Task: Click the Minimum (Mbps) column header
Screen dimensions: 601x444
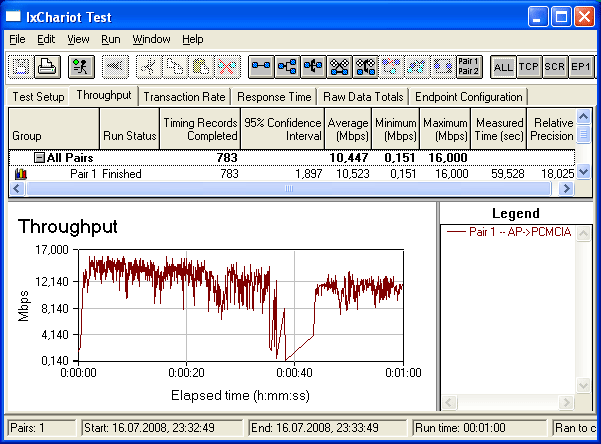Action: [396, 129]
